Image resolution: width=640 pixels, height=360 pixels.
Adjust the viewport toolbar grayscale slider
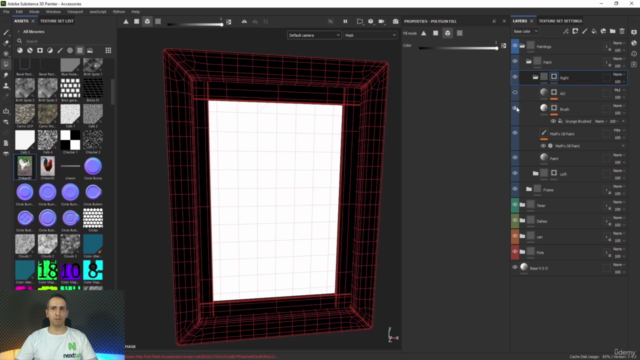pos(195,24)
